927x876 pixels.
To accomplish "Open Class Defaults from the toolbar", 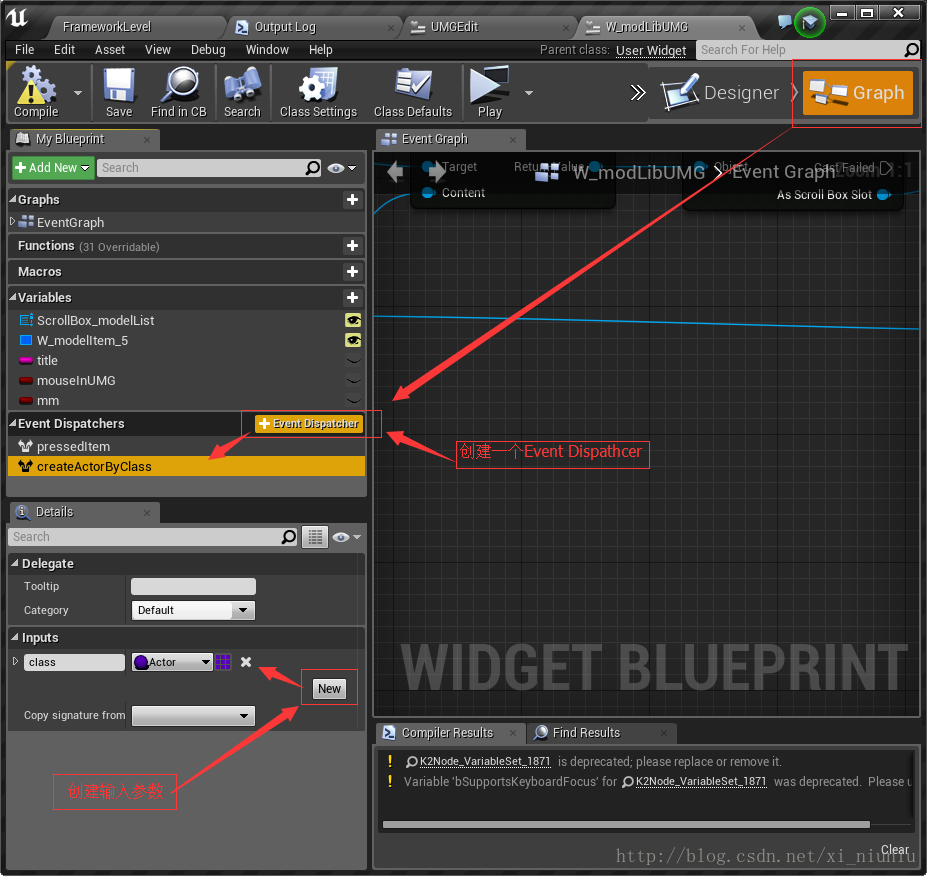I will [x=413, y=93].
